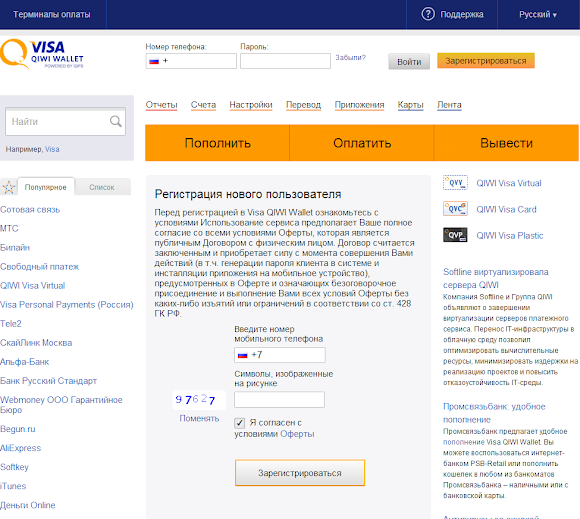The width and height of the screenshot is (580, 519).
Task: Click the orange Оплатить button
Action: (362, 143)
